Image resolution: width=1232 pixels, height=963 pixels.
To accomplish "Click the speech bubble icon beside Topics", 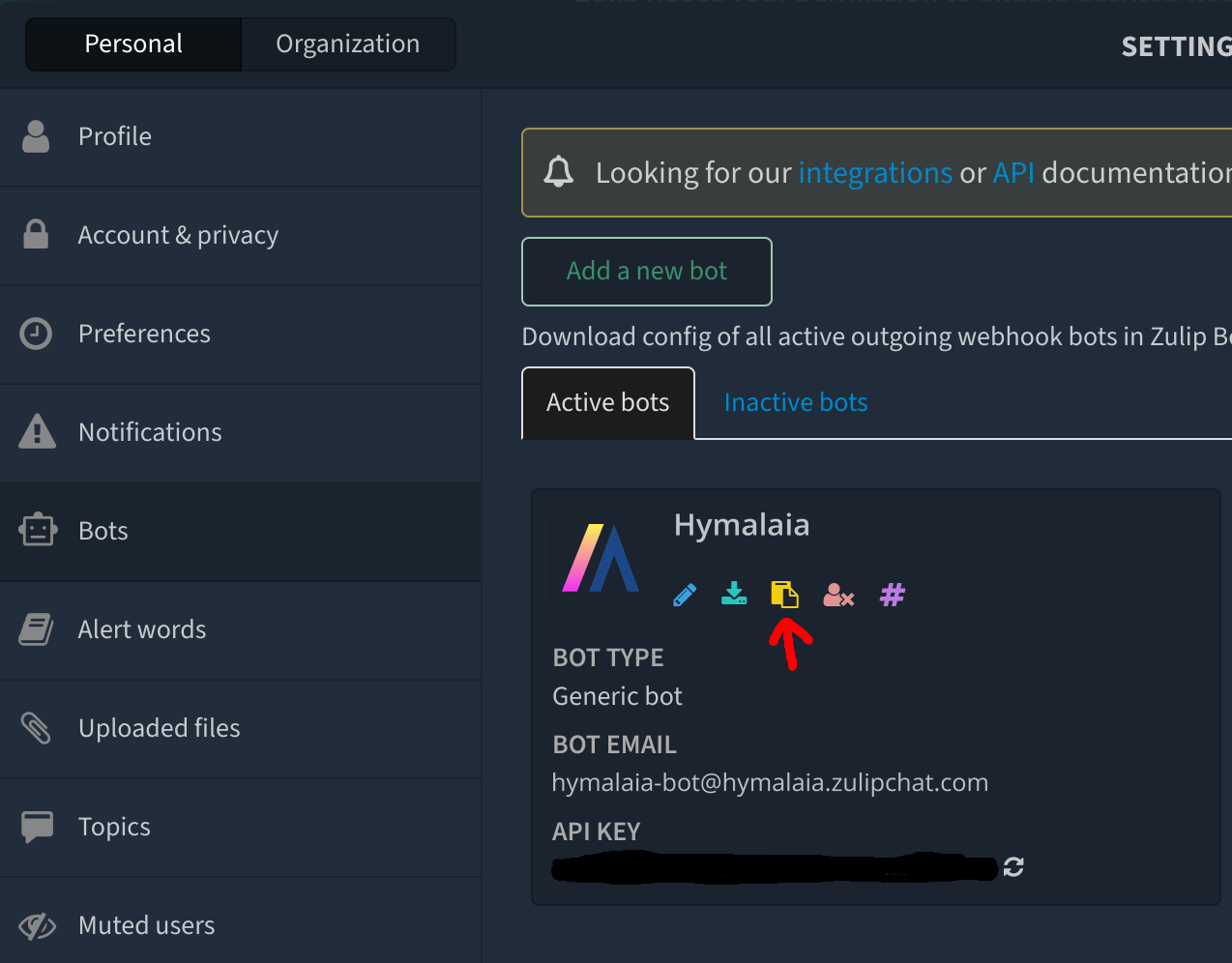I will coord(37,827).
